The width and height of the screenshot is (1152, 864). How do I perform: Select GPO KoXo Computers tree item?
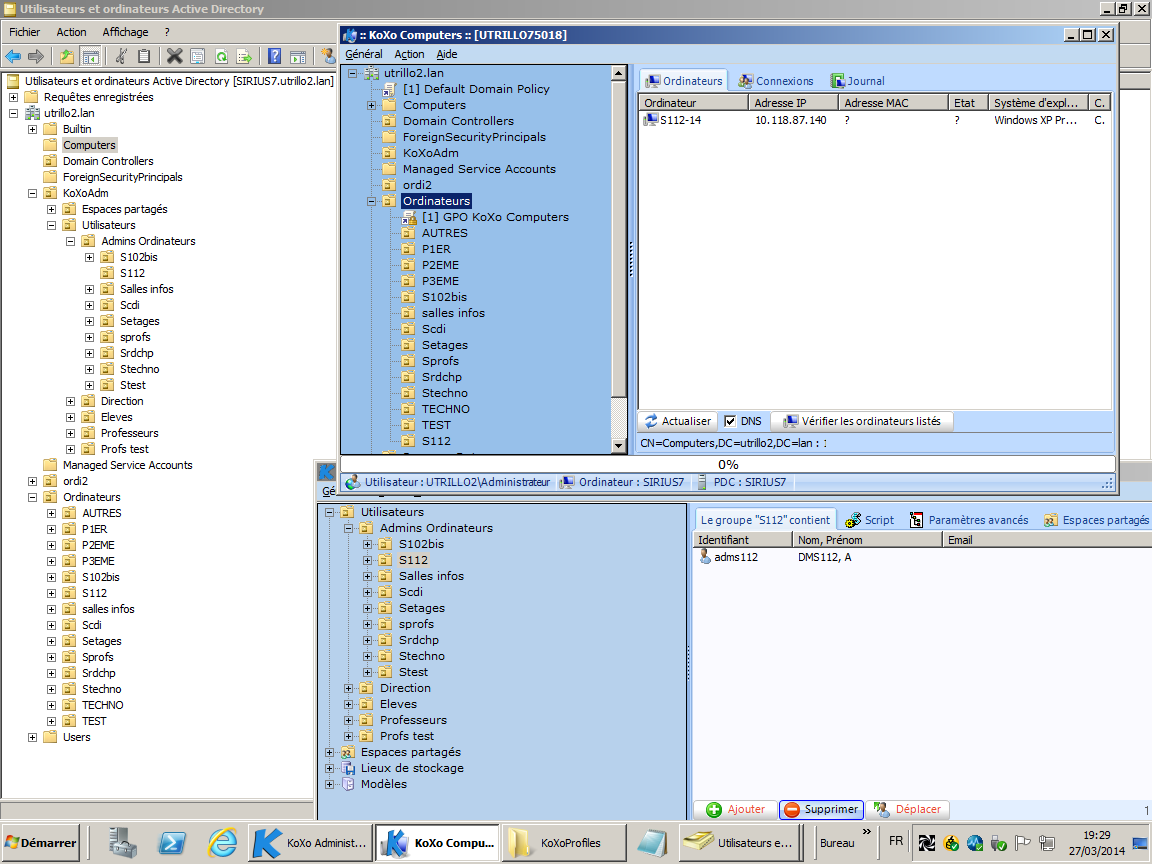pos(495,217)
